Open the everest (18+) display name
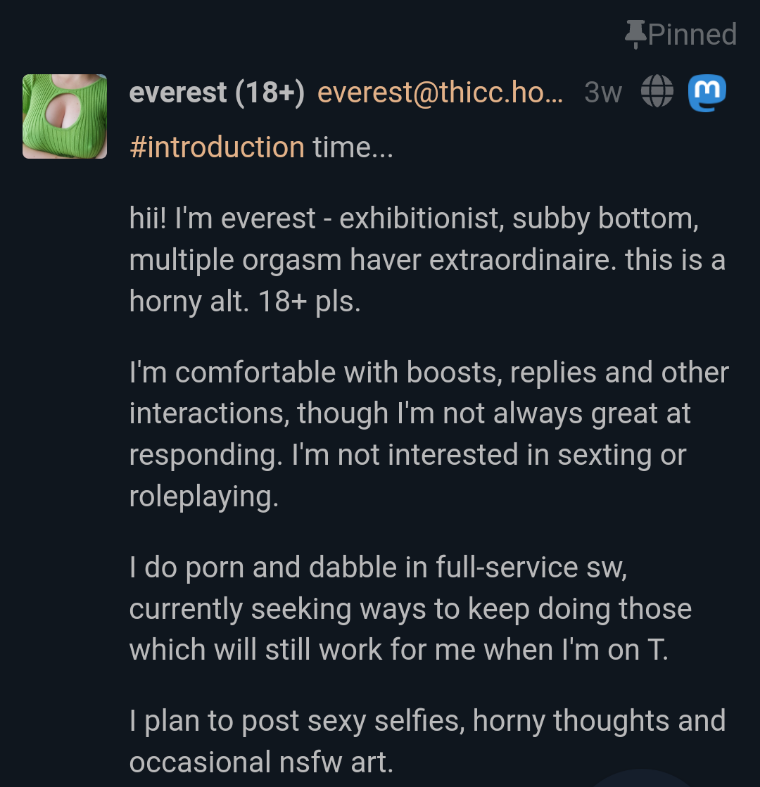Image resolution: width=760 pixels, height=787 pixels. [x=217, y=93]
